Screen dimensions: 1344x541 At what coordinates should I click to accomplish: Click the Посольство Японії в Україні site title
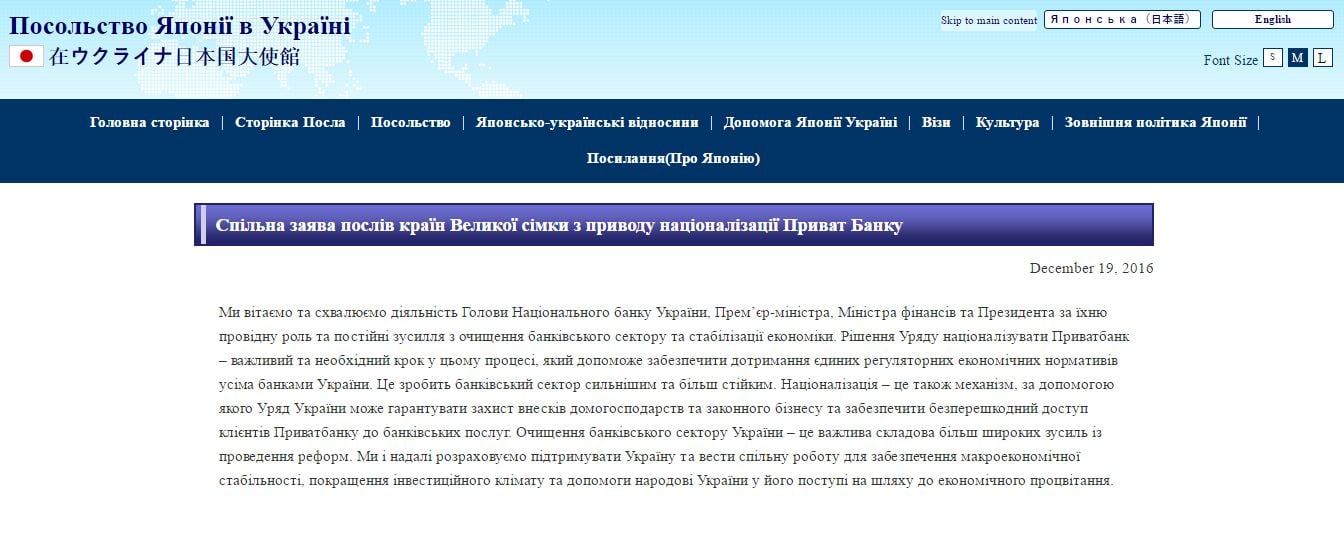tap(180, 26)
